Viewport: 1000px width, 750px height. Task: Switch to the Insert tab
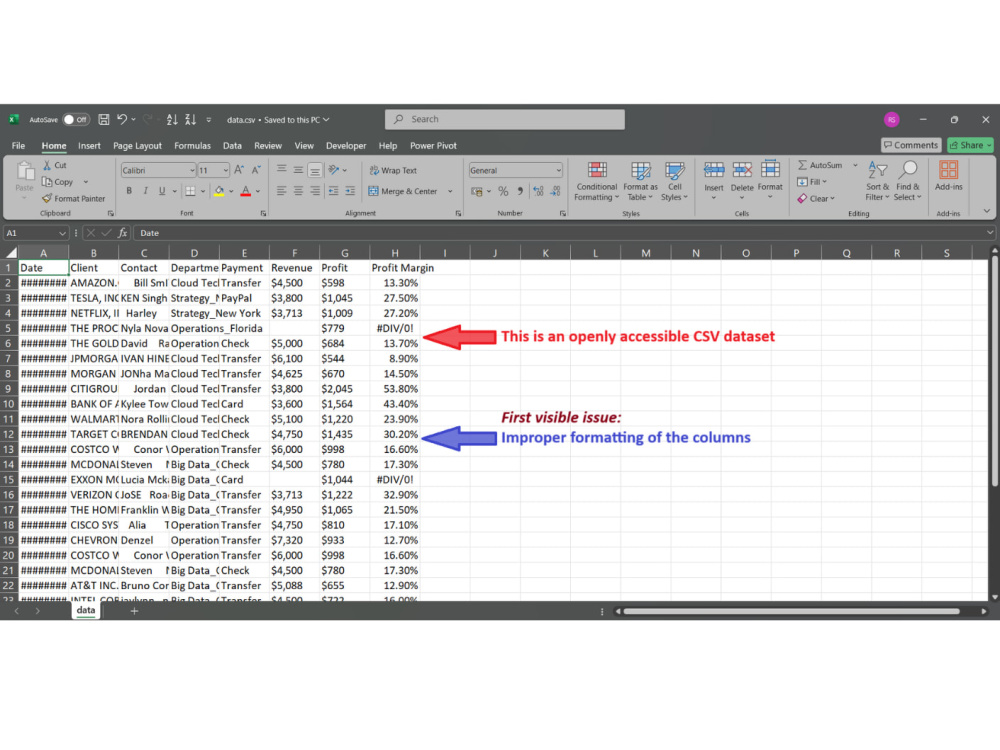point(89,145)
